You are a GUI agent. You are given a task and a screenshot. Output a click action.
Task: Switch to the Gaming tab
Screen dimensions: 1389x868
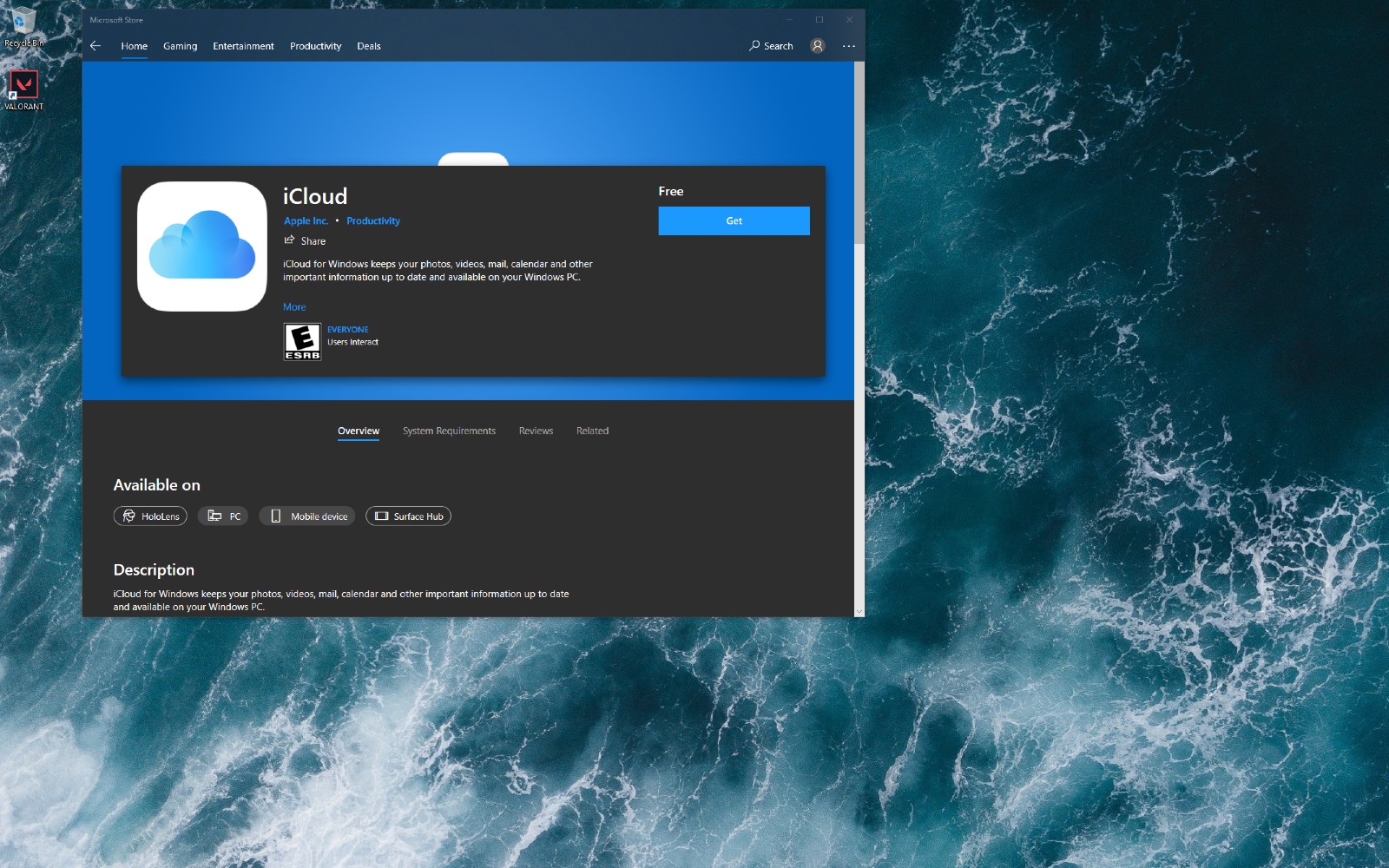click(180, 47)
